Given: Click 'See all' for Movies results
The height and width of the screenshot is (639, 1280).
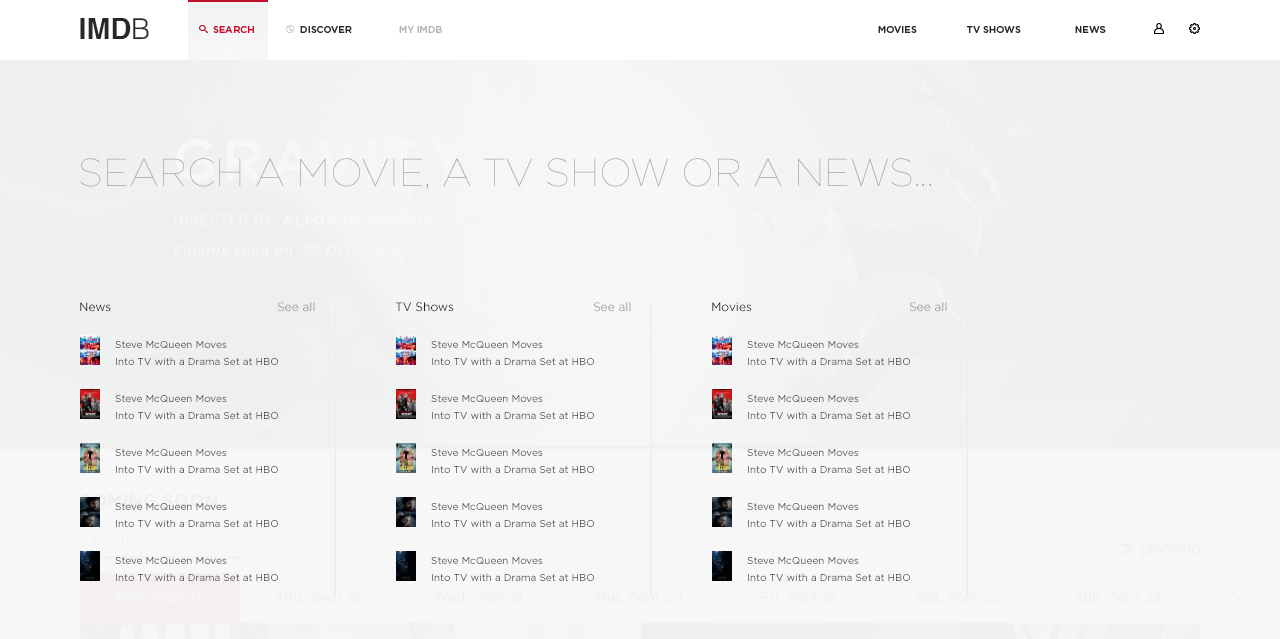Looking at the screenshot, I should [928, 307].
